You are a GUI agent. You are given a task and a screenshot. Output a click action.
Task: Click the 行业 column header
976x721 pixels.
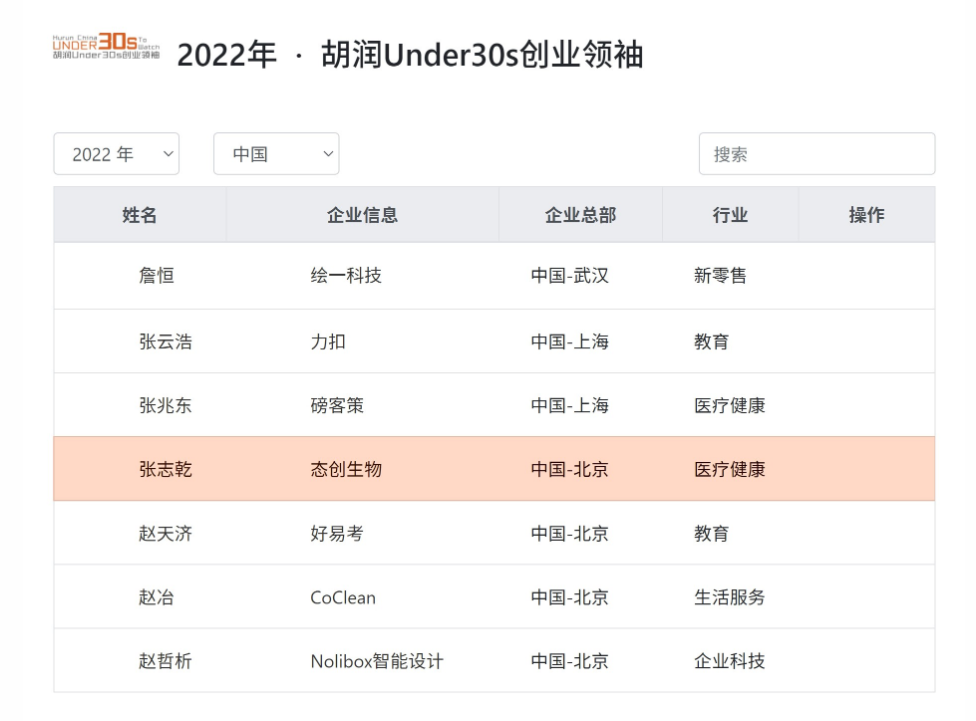coord(730,215)
